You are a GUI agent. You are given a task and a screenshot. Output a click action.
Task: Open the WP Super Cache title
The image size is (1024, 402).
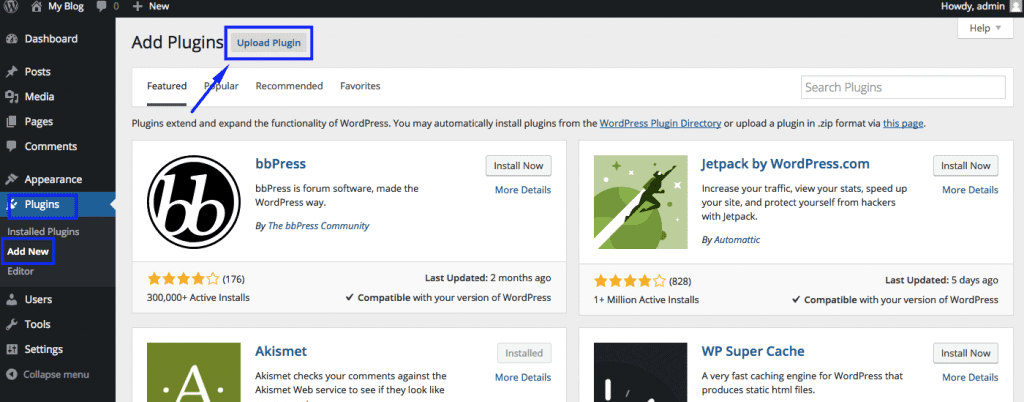(753, 351)
